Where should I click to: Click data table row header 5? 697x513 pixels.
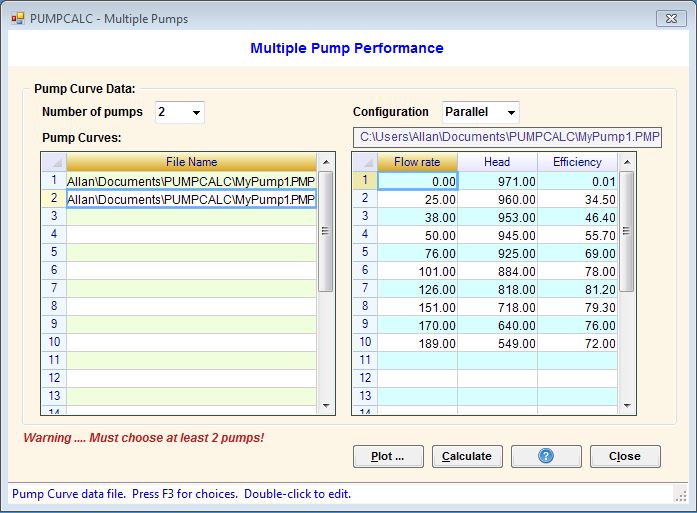[365, 252]
